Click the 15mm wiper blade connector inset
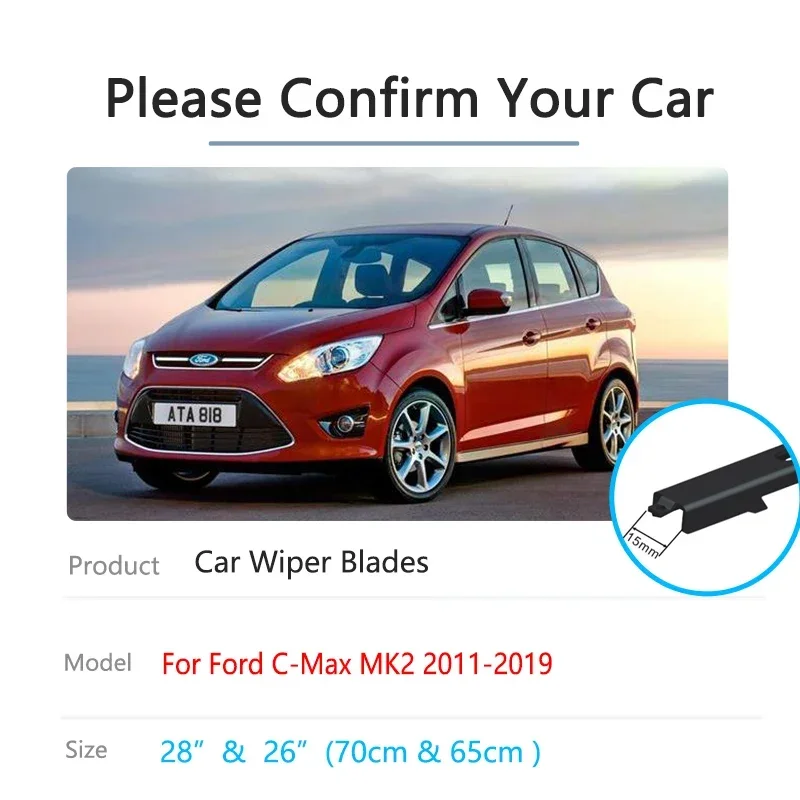800x800 pixels. point(707,497)
